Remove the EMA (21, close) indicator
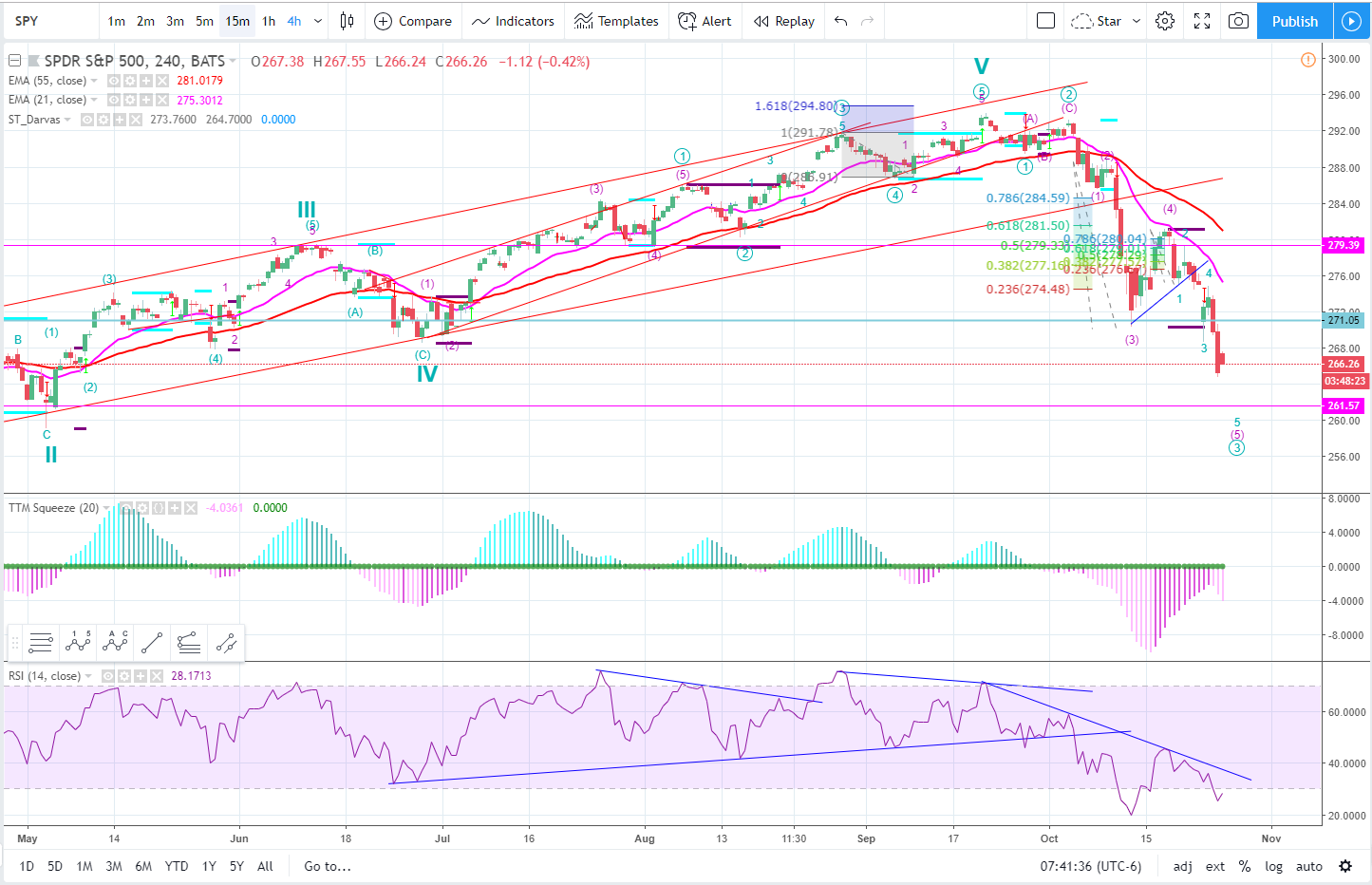Screen dimensions: 1372x885 click(x=162, y=100)
